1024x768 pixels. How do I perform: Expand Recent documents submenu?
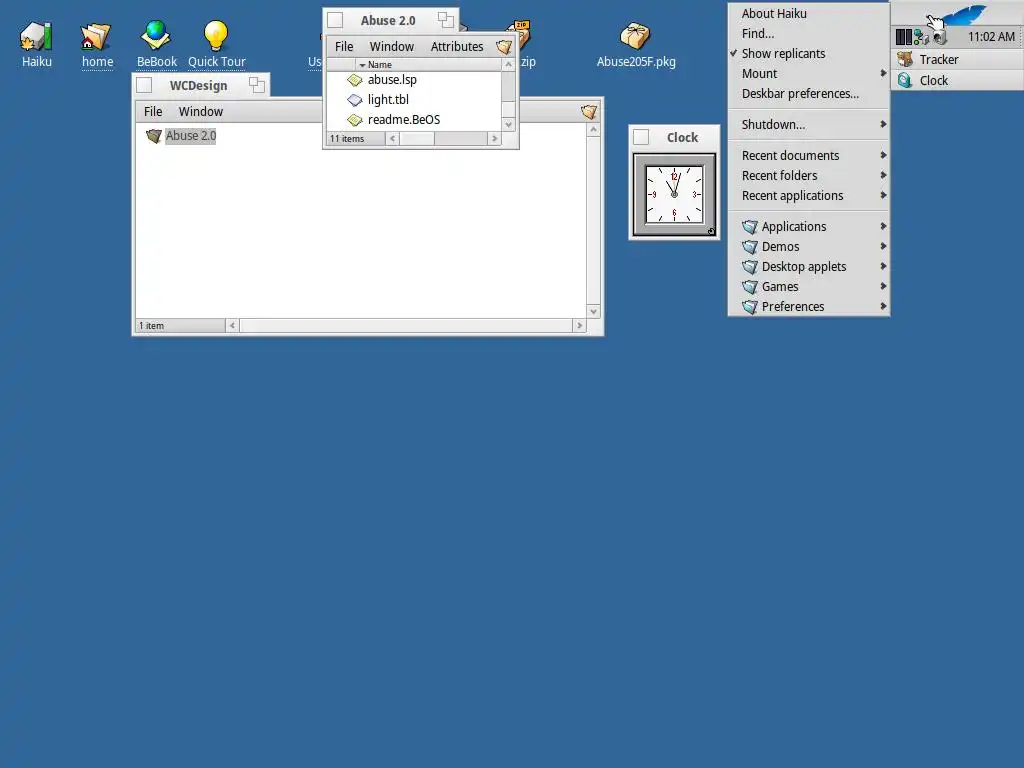808,155
